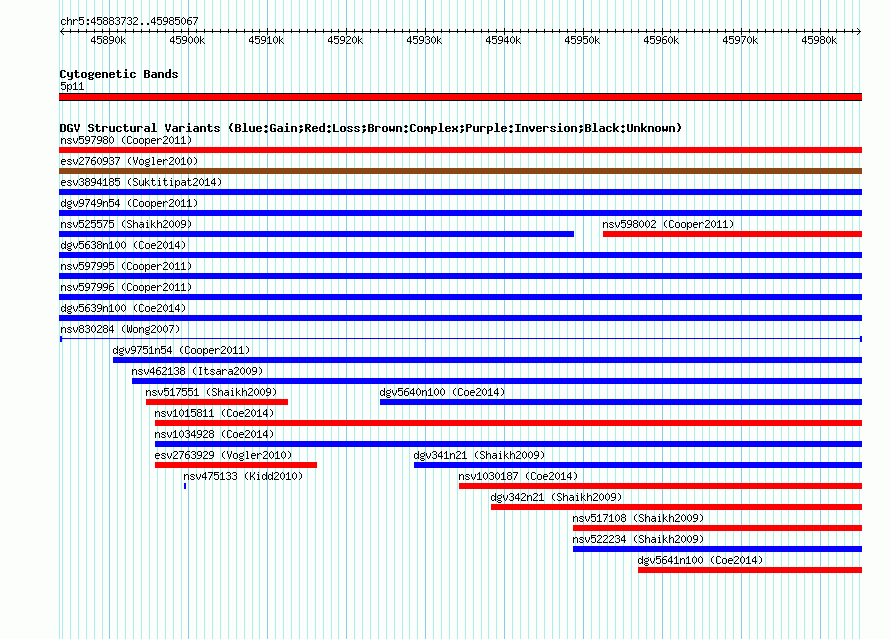
Task: Click the red dgv342n21 loss bar
Action: click(x=677, y=507)
